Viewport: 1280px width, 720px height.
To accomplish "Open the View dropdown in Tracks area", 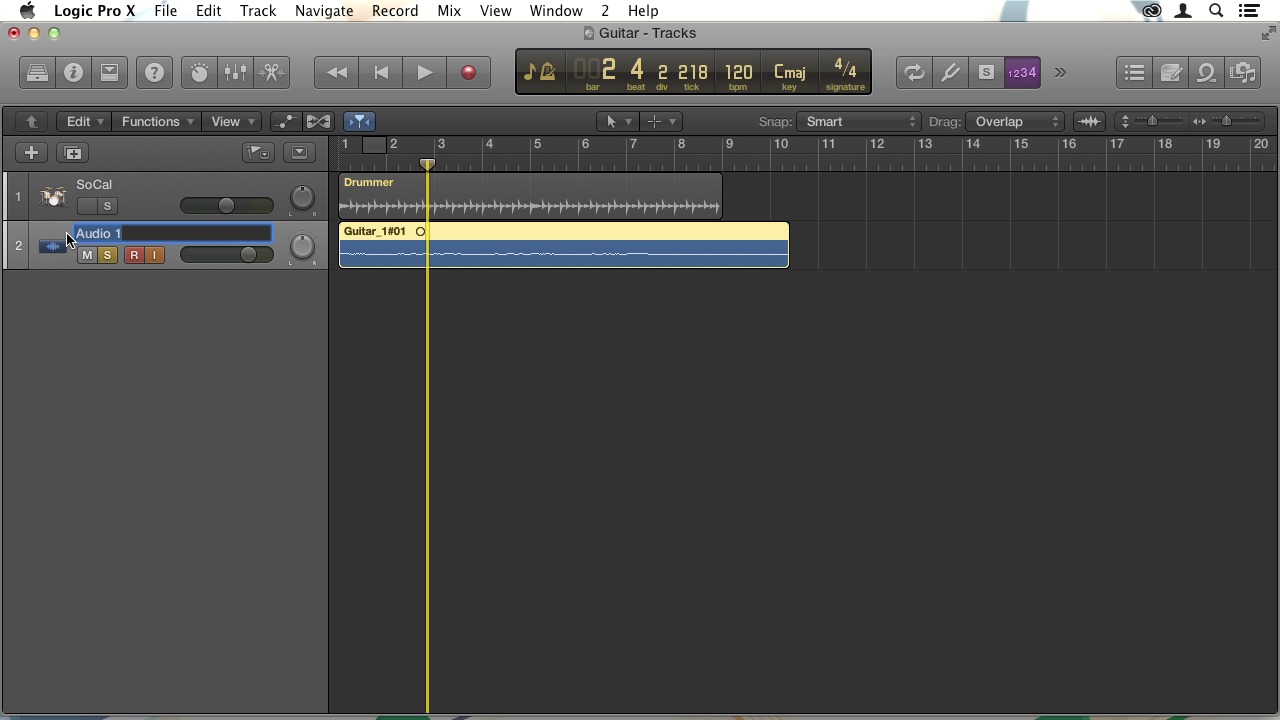I will tap(232, 122).
